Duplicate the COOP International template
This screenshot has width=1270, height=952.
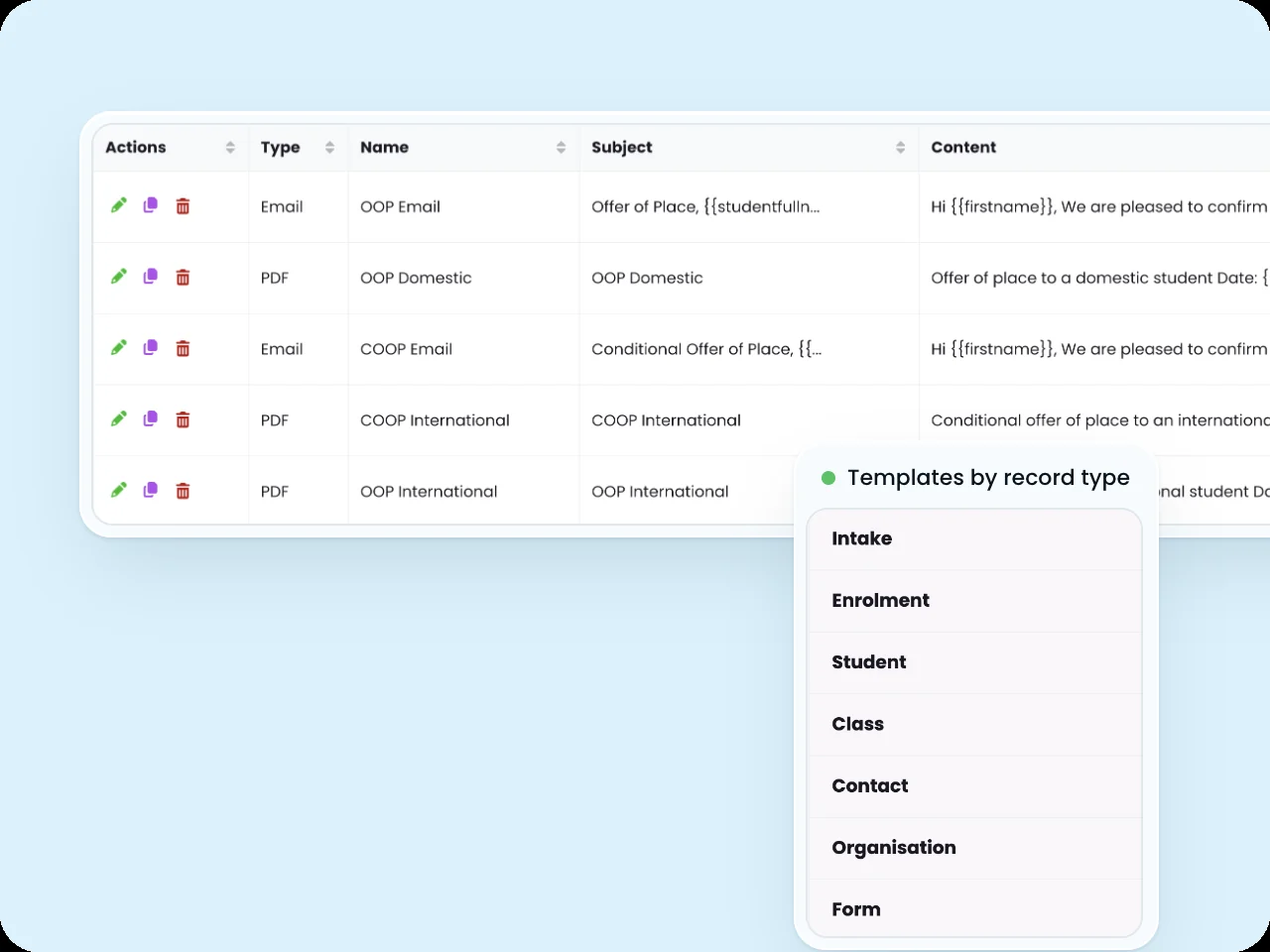coord(151,419)
